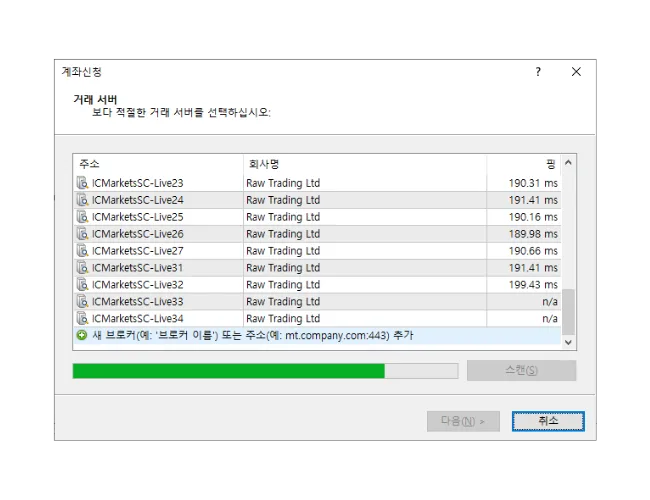Click the server icon beside ICMarketsSC-Live34
The height and width of the screenshot is (500, 650).
[x=82, y=318]
